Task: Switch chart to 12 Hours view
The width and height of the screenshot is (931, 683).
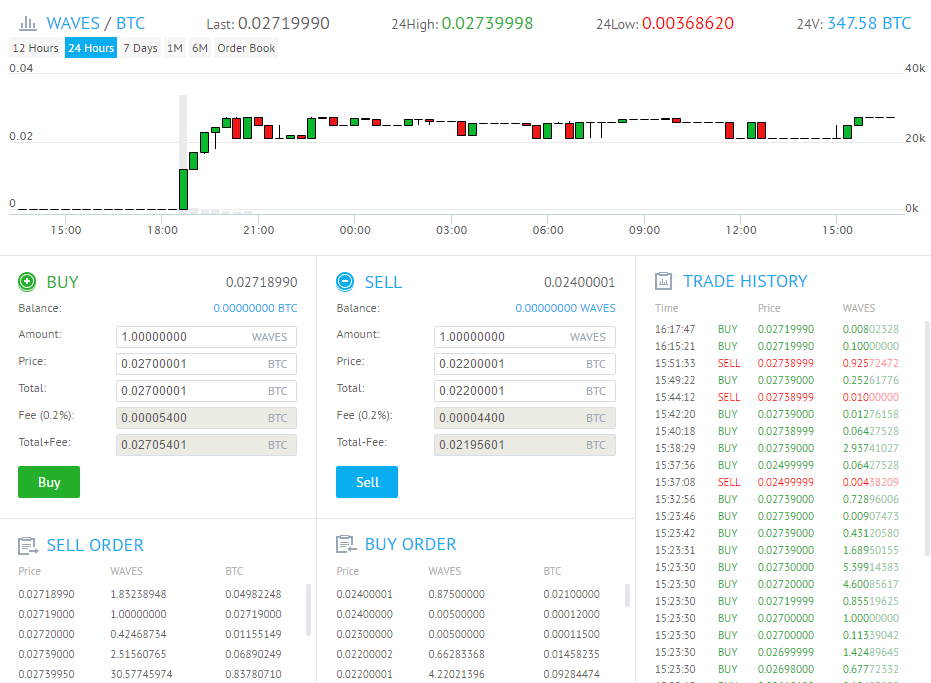Action: tap(35, 48)
